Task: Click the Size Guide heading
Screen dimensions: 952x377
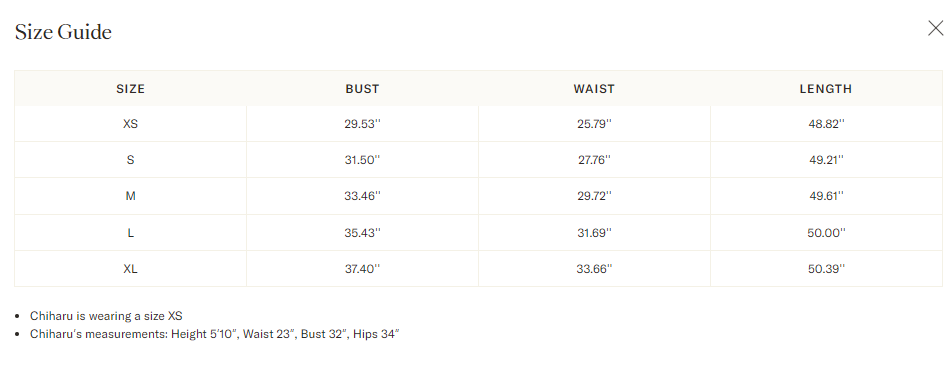Action: click(x=63, y=32)
